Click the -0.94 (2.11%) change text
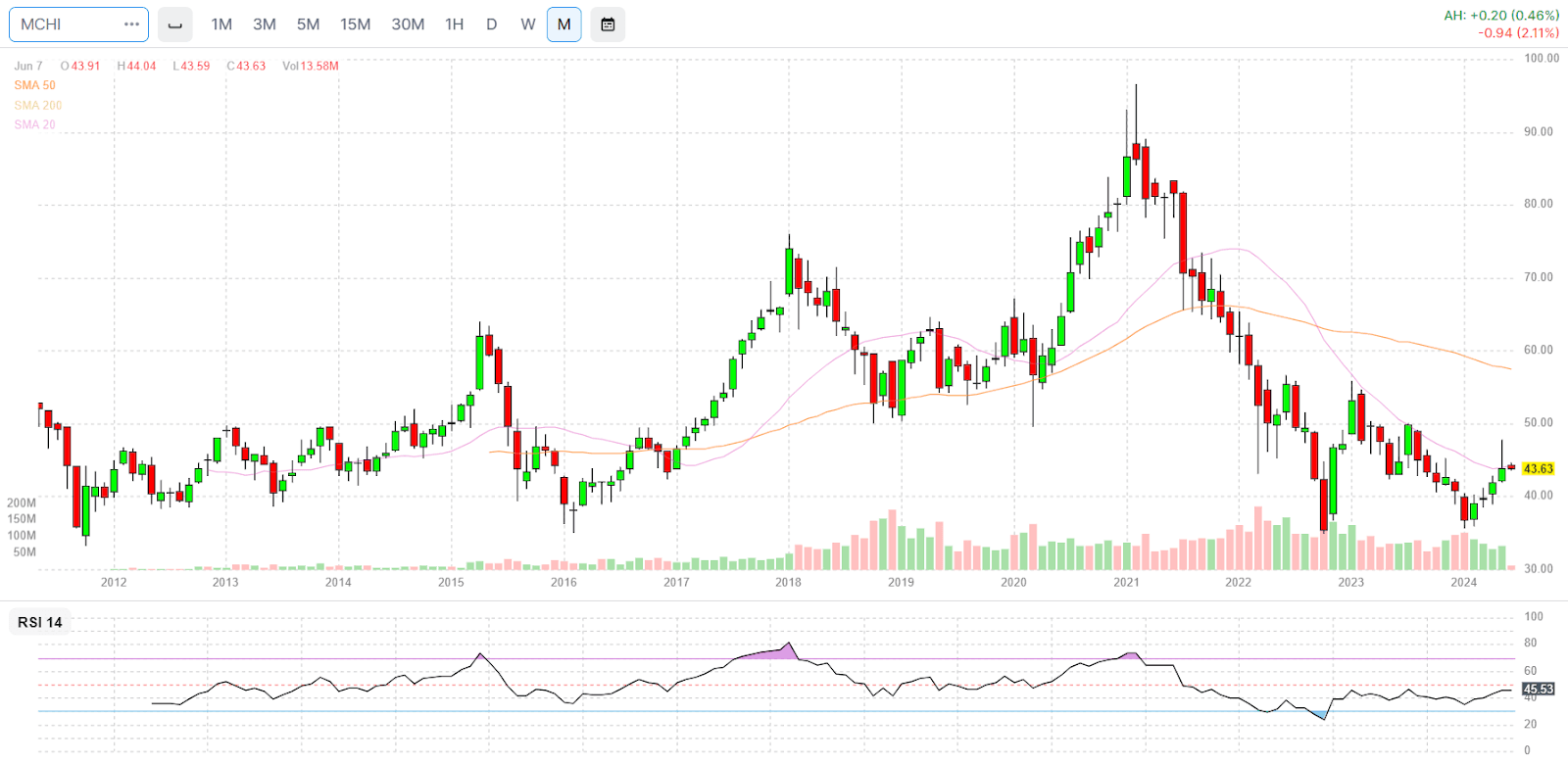Viewport: 1568px width, 764px height. [1519, 33]
